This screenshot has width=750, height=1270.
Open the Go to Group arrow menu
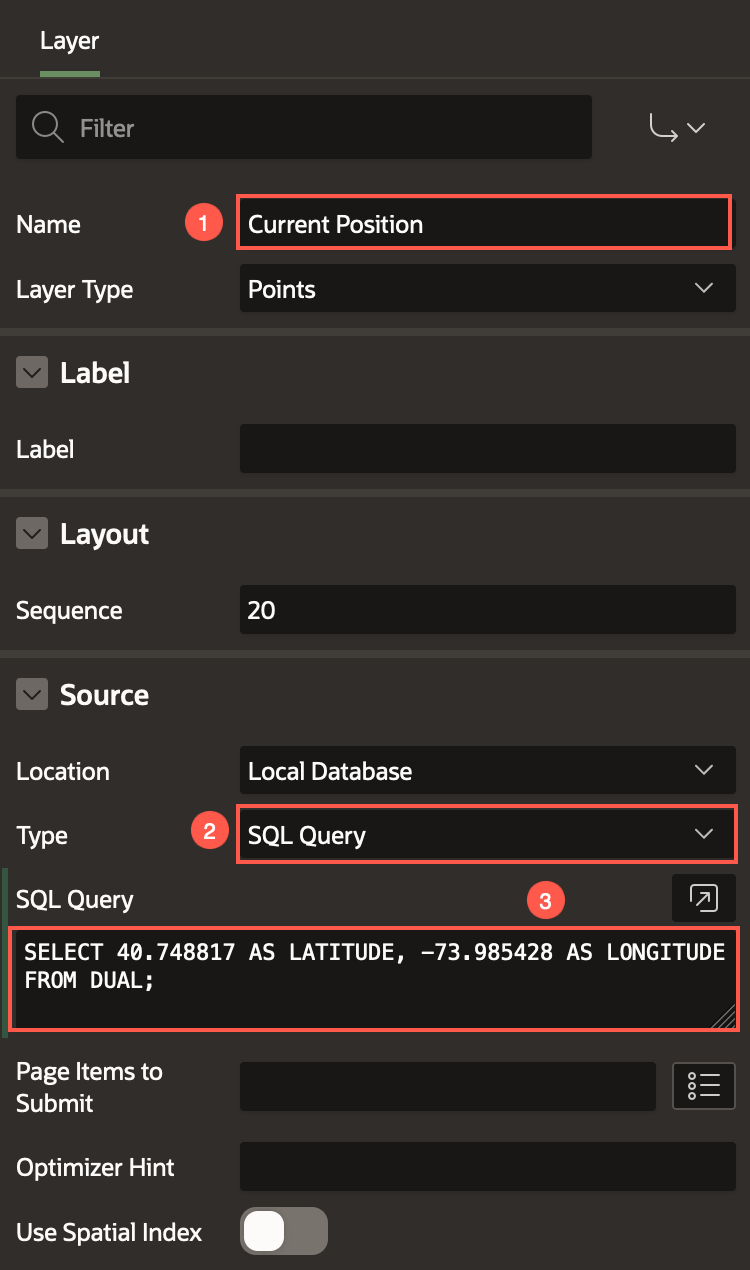(x=677, y=128)
